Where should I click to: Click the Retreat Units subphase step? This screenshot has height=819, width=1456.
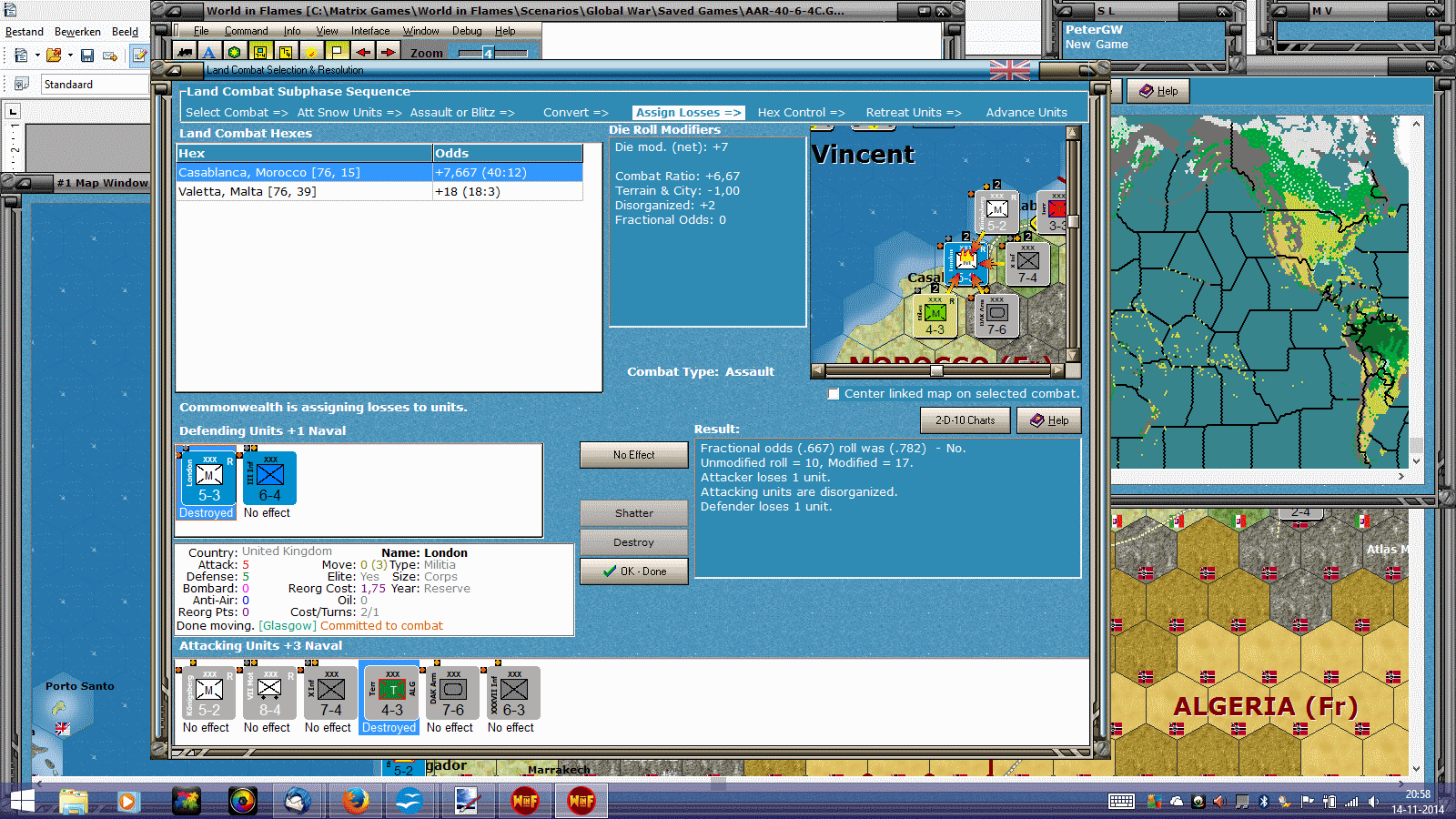click(914, 113)
